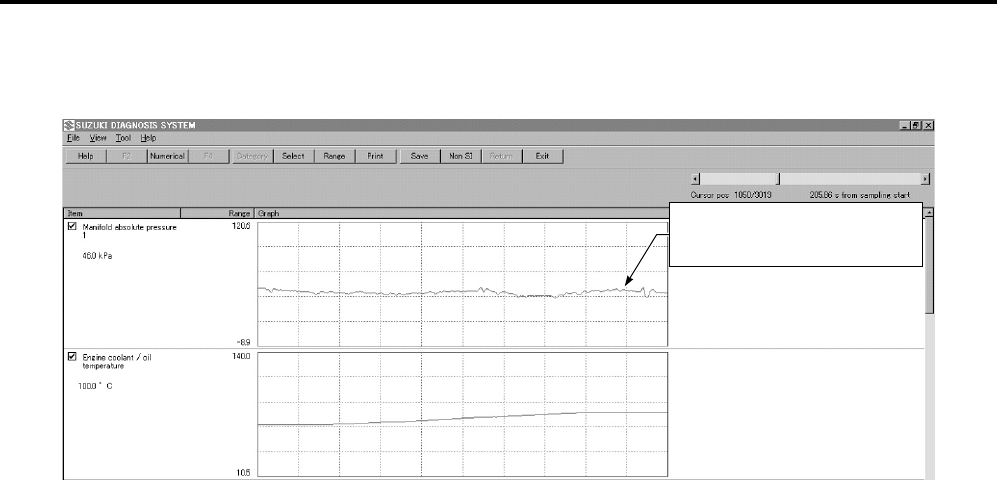The height and width of the screenshot is (481, 997).
Task: Open the File menu
Action: [x=73, y=138]
